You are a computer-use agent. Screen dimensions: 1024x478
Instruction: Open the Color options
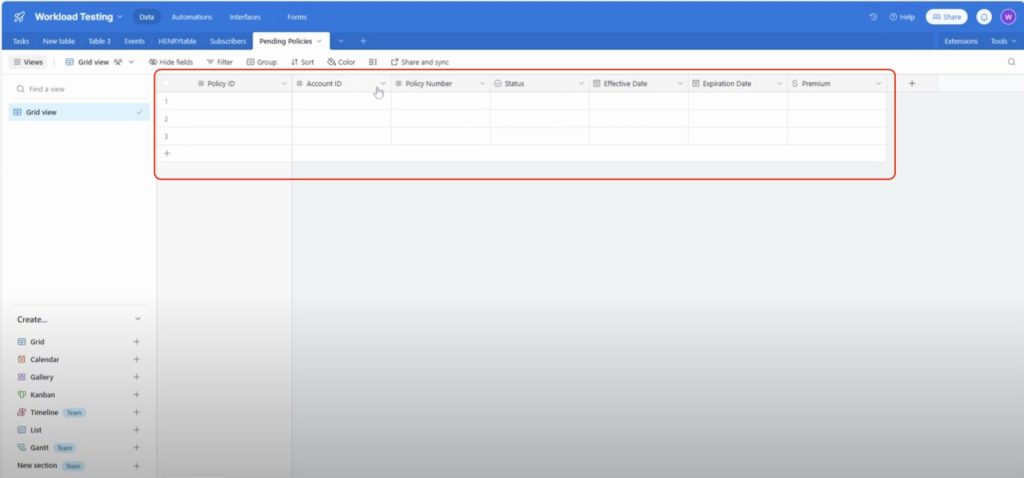tap(341, 62)
